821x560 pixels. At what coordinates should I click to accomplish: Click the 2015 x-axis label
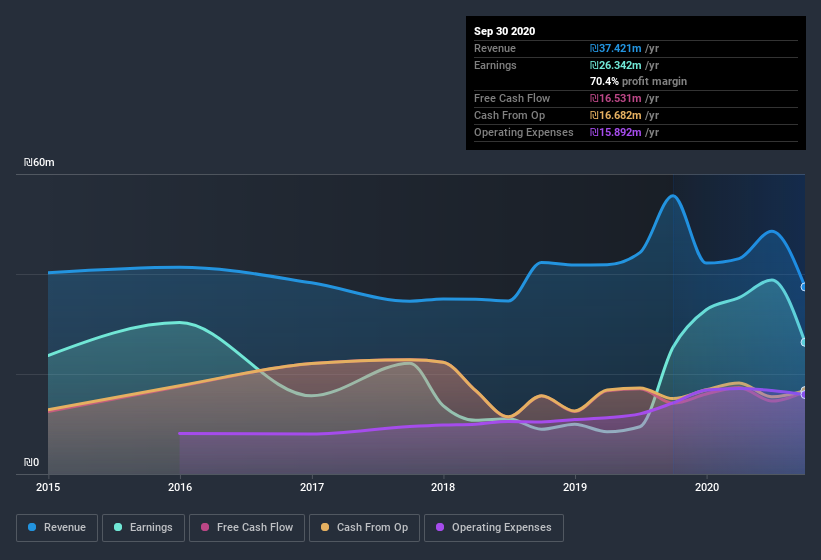pyautogui.click(x=48, y=487)
